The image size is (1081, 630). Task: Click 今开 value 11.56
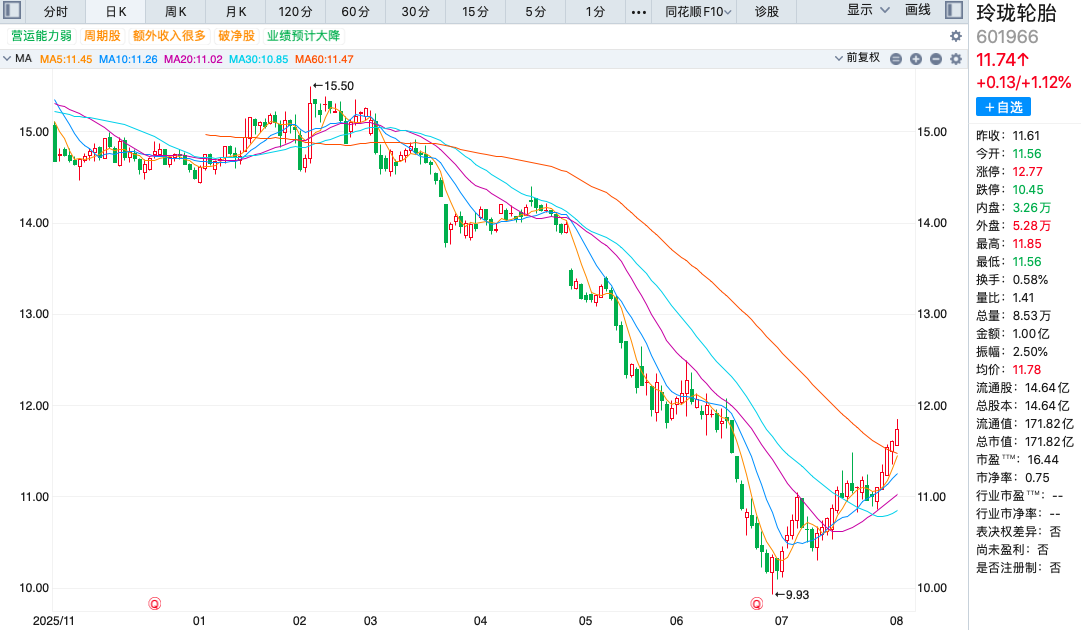1027,154
